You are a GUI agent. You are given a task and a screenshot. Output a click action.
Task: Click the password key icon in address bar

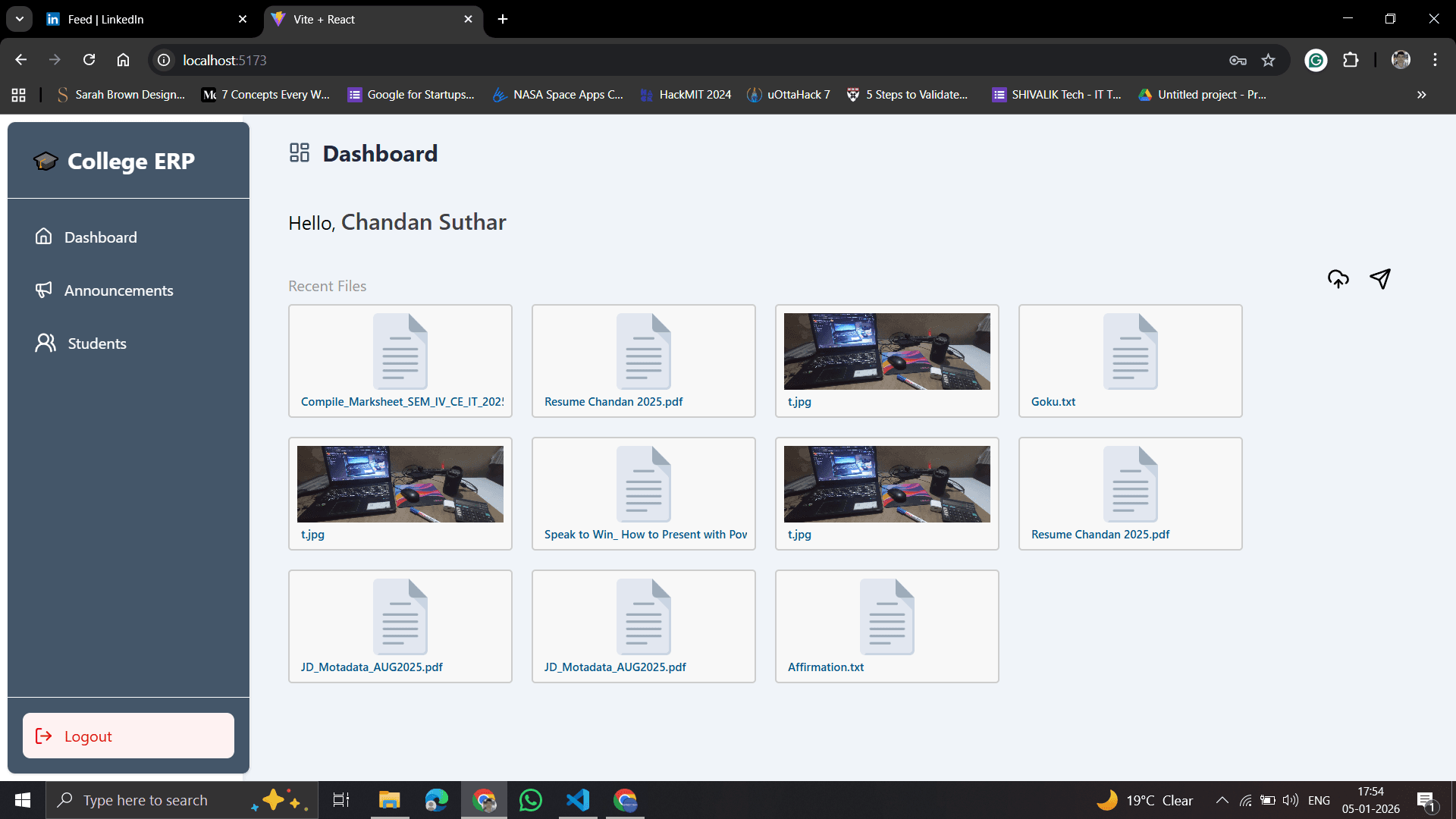pyautogui.click(x=1238, y=60)
